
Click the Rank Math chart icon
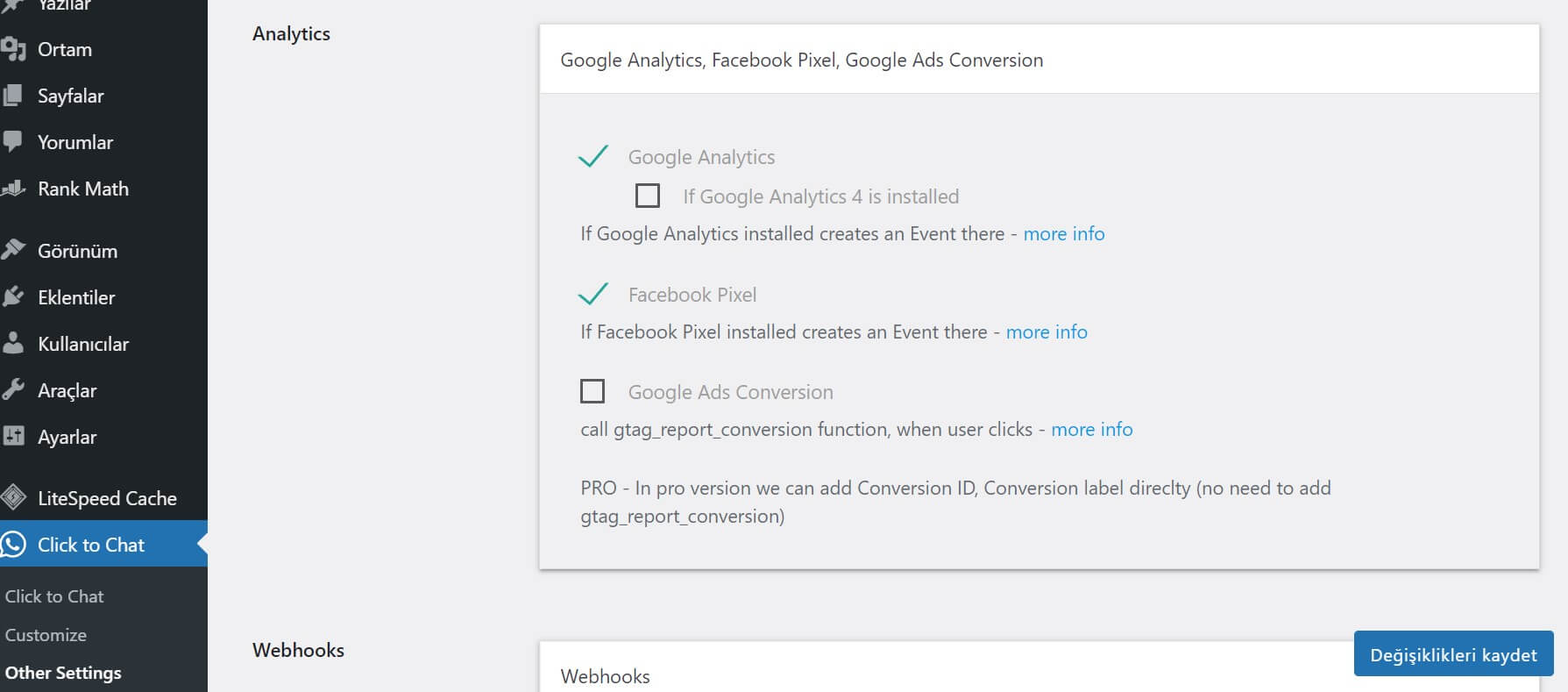(13, 188)
